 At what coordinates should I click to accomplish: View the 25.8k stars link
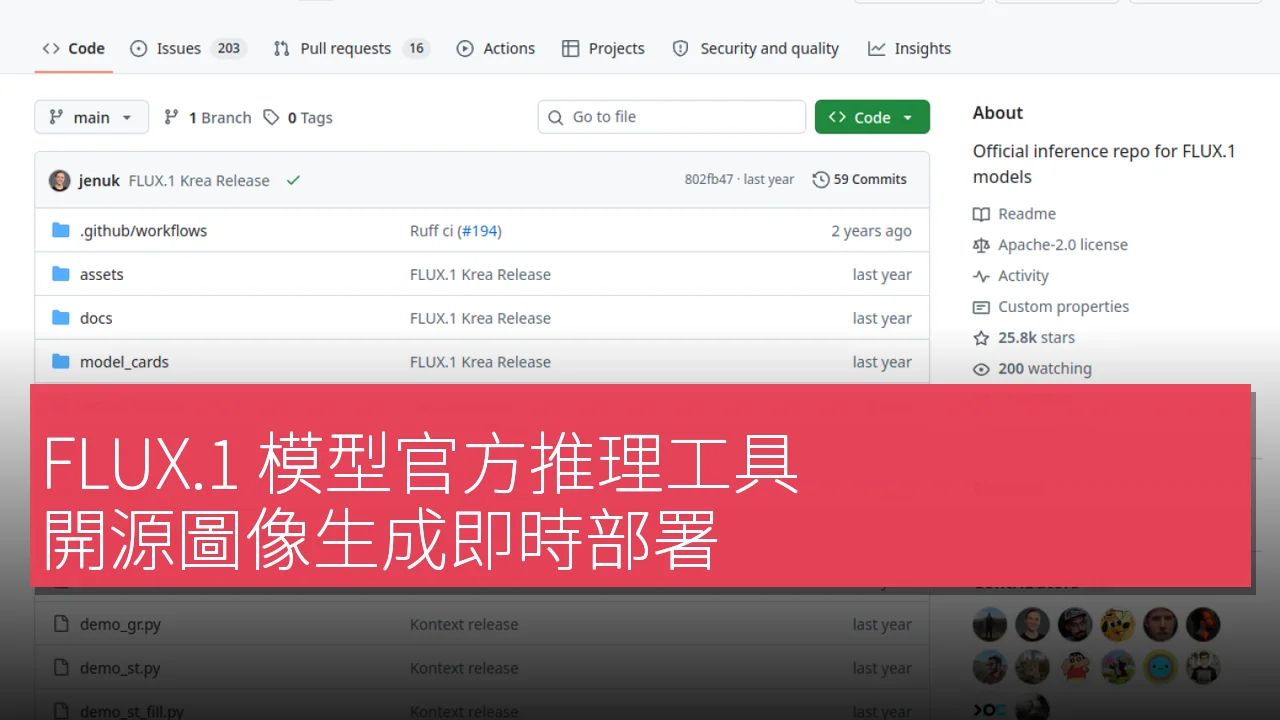tap(1036, 338)
